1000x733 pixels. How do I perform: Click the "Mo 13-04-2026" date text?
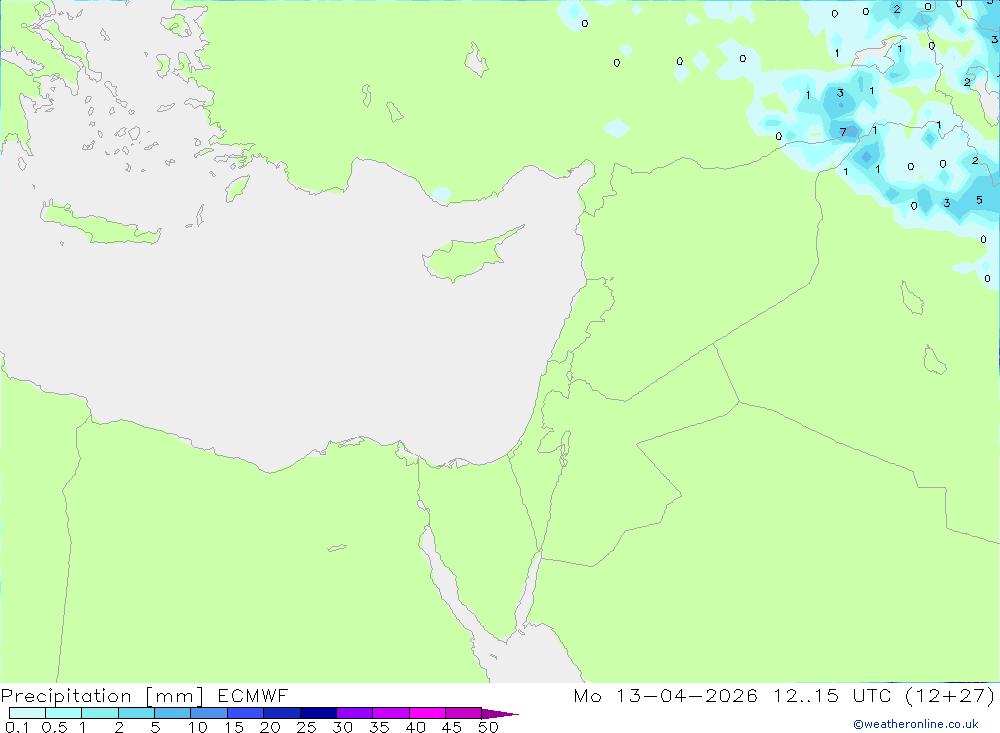tap(665, 695)
